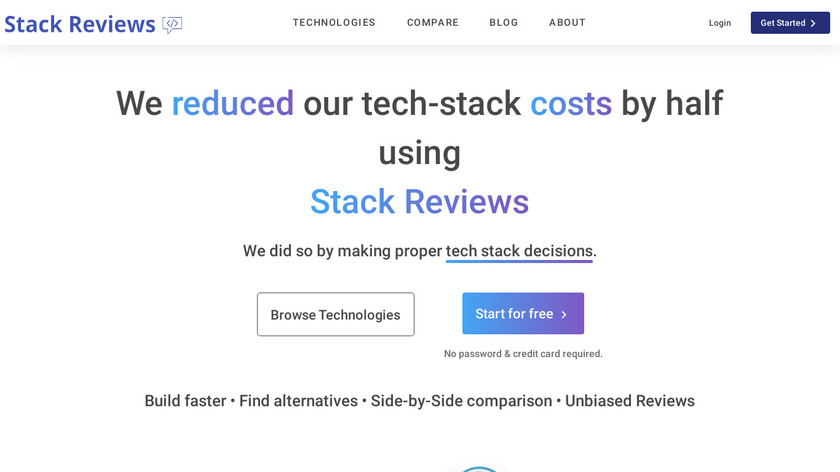Click the "No password & credit card required" note
This screenshot has width=840, height=472.
[x=523, y=354]
